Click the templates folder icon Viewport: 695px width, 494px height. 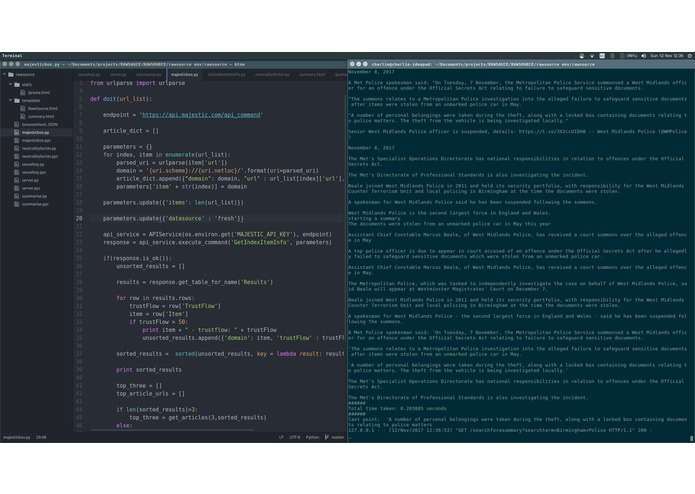(x=17, y=100)
